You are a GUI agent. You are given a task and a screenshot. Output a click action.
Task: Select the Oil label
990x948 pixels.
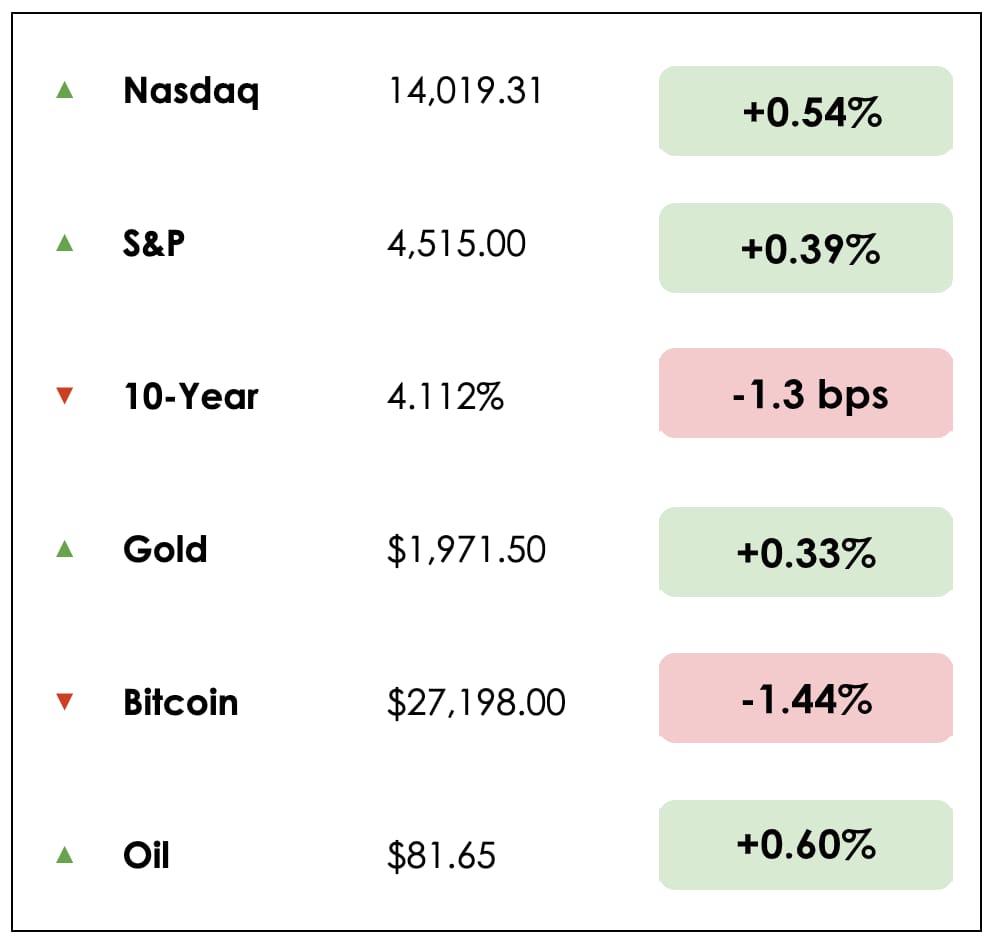tap(146, 855)
